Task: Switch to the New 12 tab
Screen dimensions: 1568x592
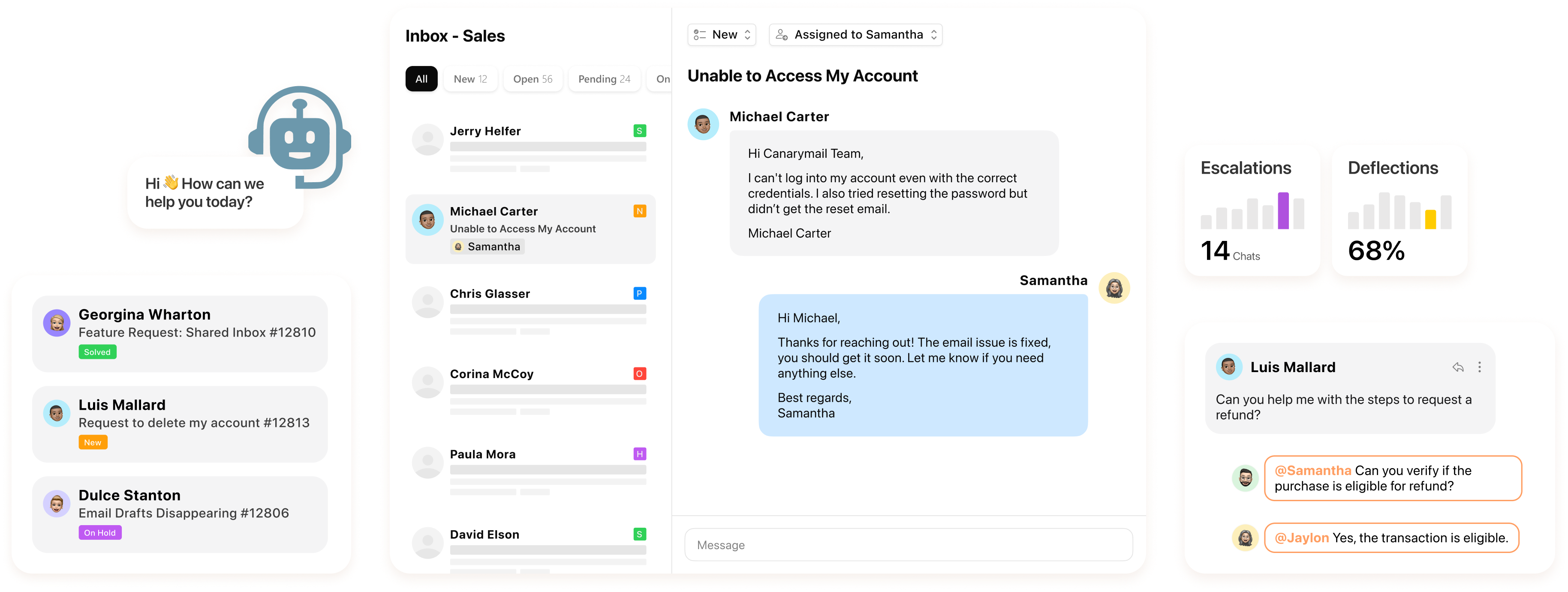Action: pyautogui.click(x=470, y=79)
